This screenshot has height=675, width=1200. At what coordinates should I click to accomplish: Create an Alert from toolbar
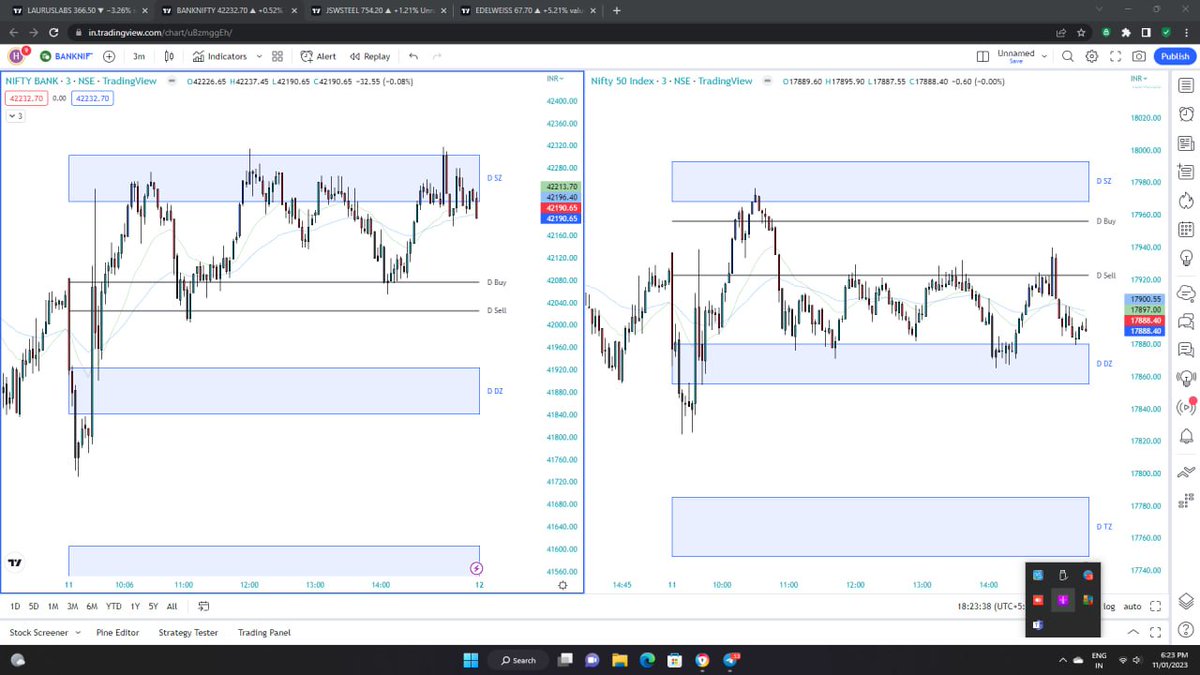click(x=317, y=57)
